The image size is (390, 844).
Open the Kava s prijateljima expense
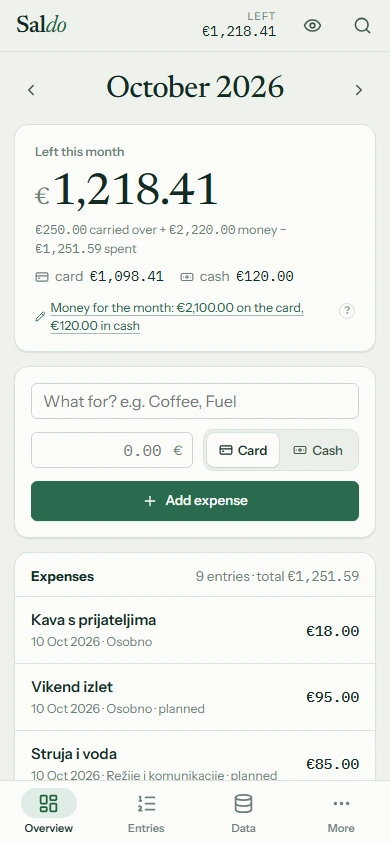pyautogui.click(x=195, y=630)
